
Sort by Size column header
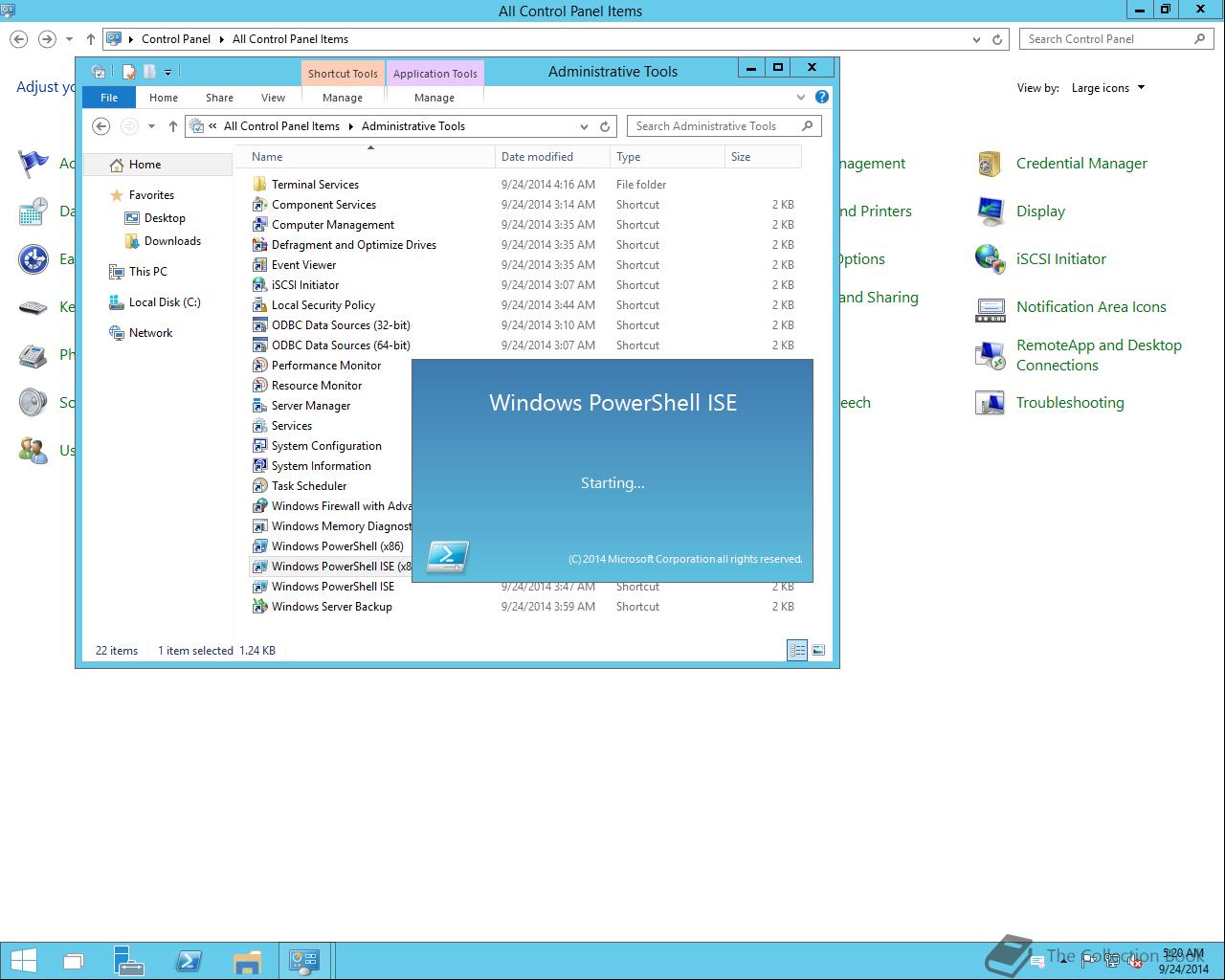[763, 157]
